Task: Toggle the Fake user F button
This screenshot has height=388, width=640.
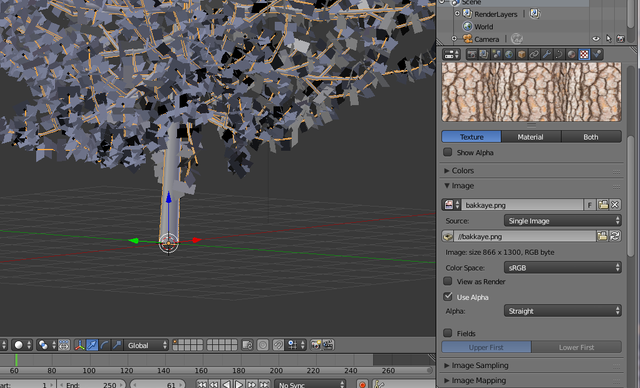Action: tap(589, 205)
